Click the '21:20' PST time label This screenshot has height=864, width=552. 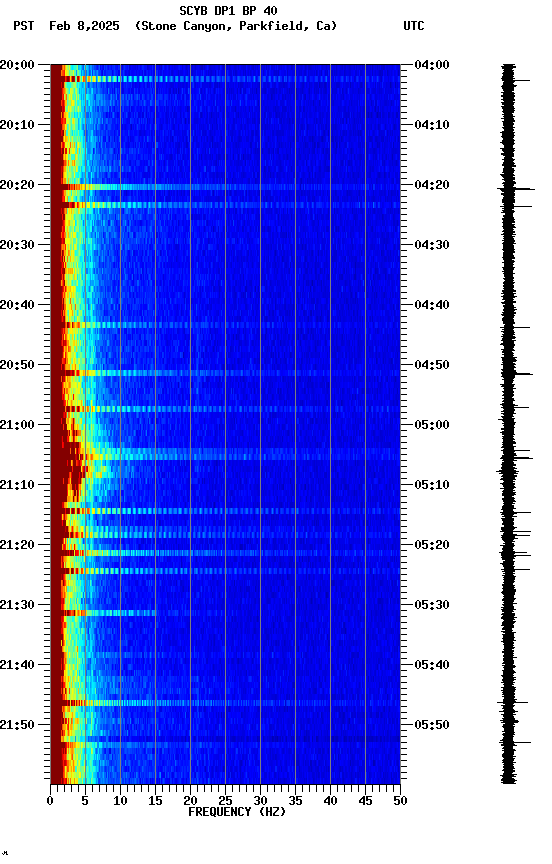(x=17, y=545)
